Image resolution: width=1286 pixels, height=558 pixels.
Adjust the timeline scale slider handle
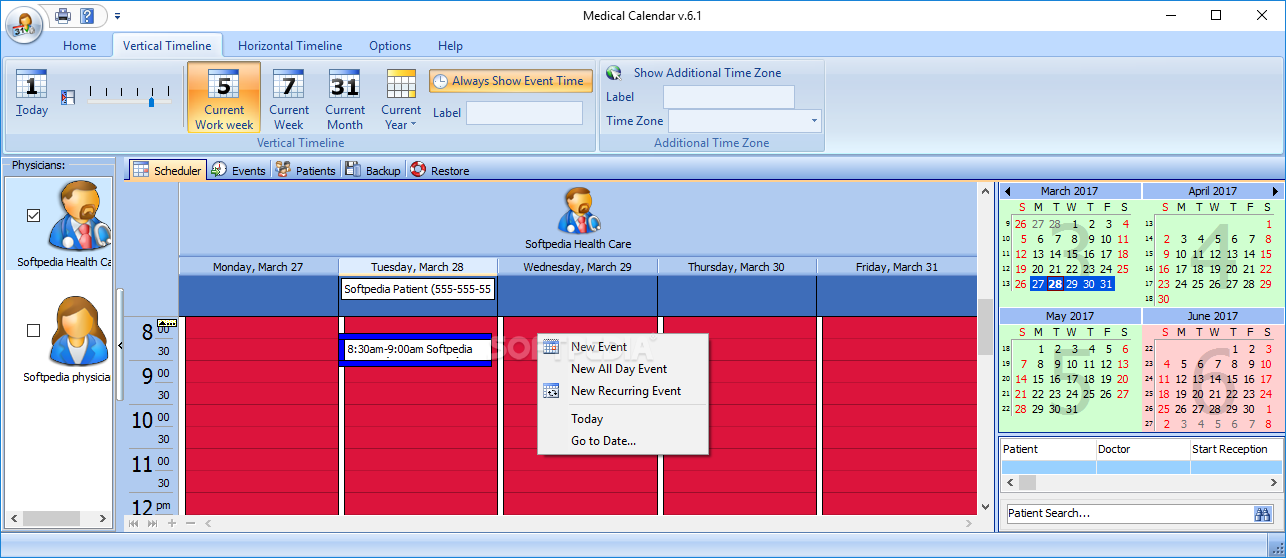click(152, 101)
